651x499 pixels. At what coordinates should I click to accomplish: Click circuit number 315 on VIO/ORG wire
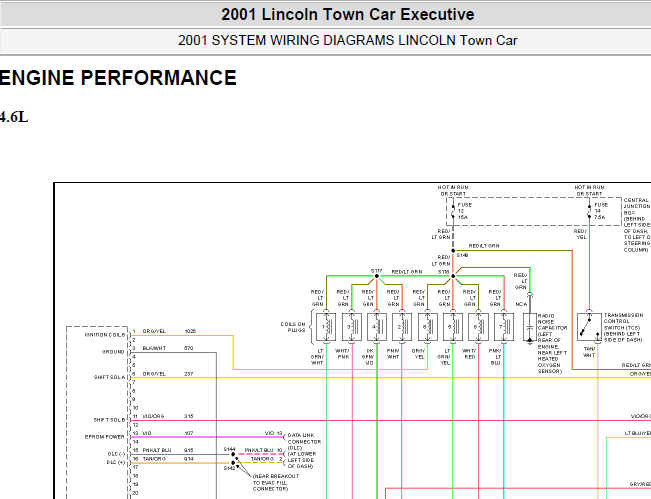[188, 416]
